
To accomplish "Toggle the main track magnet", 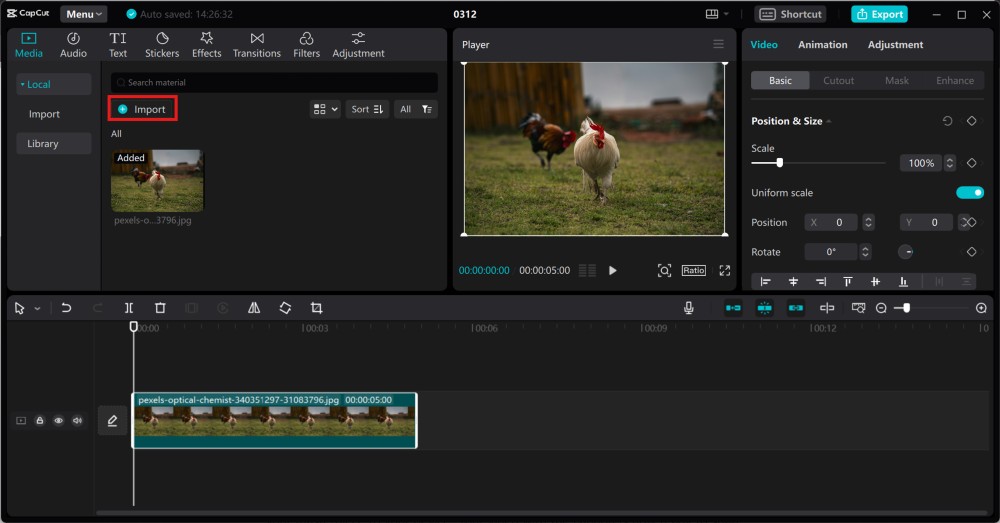I will (x=733, y=308).
